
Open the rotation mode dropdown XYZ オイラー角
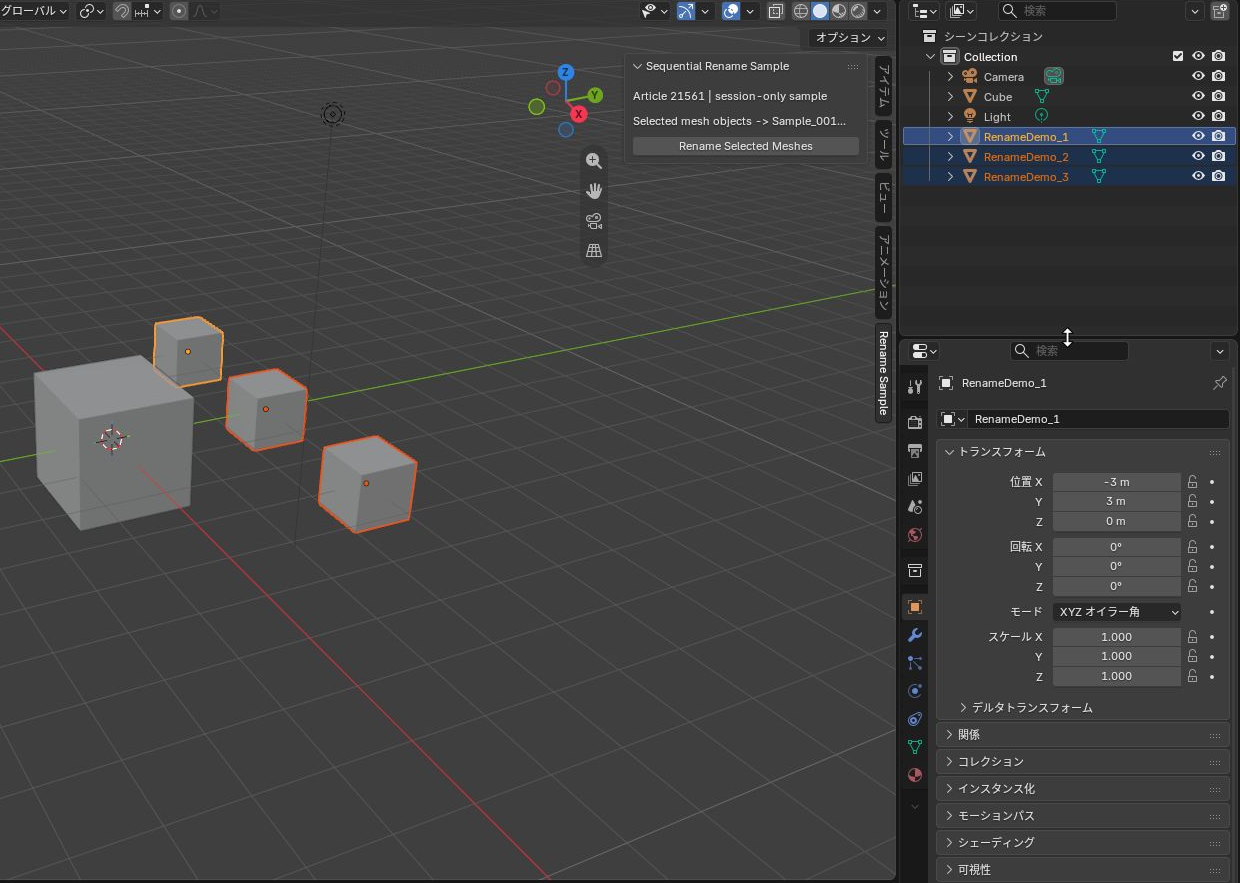[1117, 612]
